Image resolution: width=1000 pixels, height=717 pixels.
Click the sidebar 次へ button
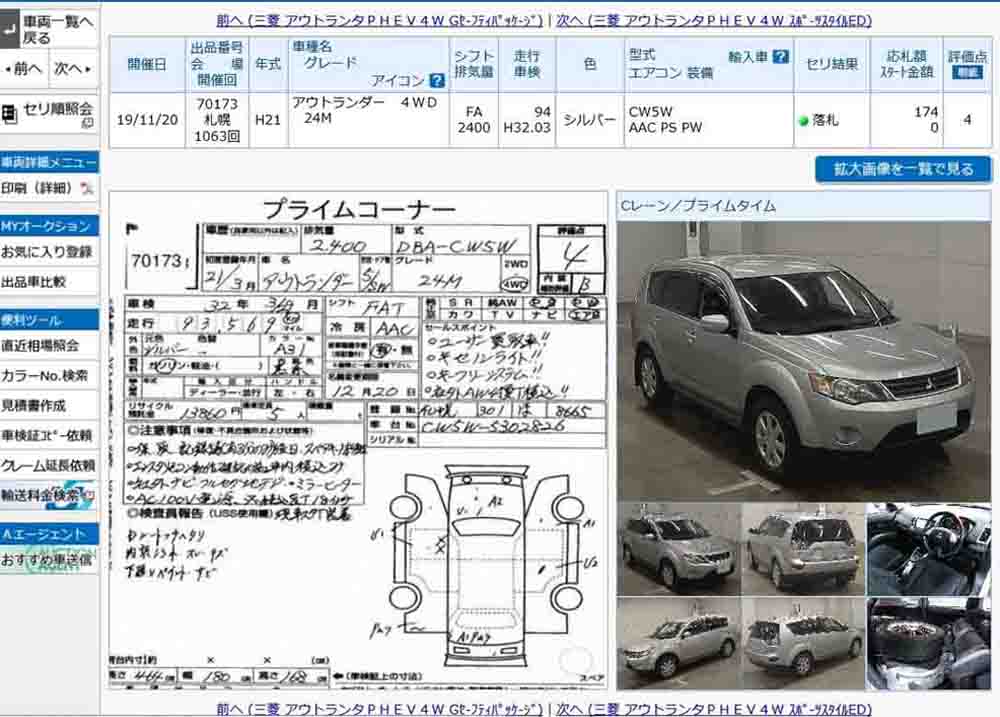click(x=73, y=68)
